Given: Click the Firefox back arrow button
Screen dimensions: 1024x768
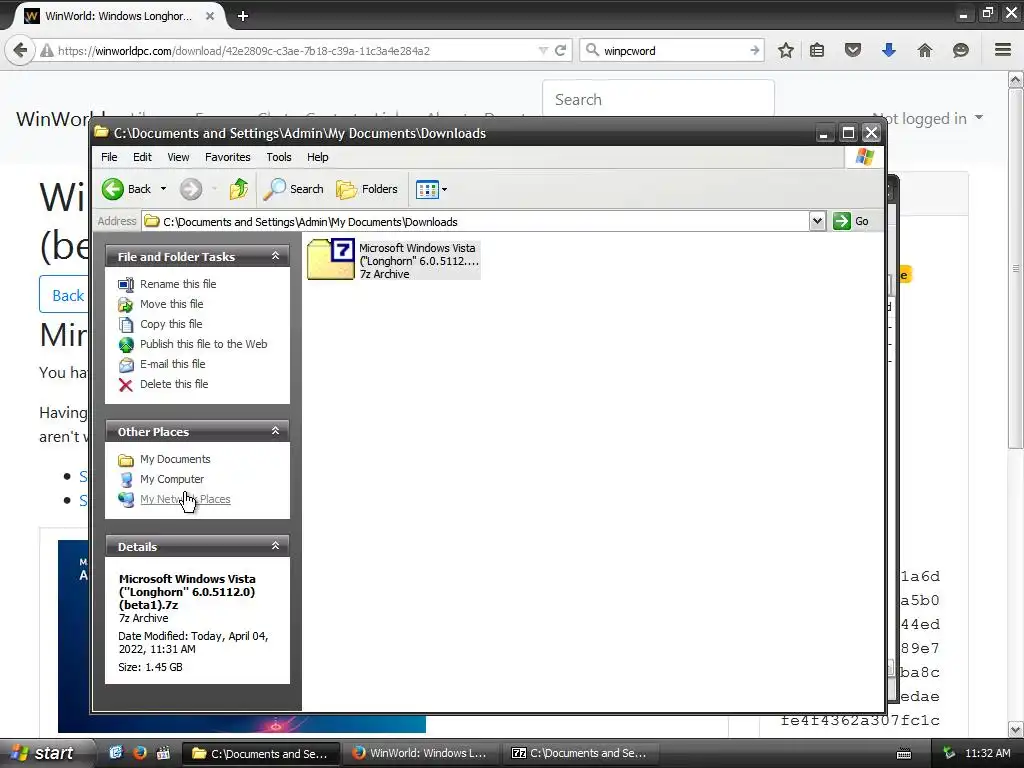Looking at the screenshot, I should point(20,50).
